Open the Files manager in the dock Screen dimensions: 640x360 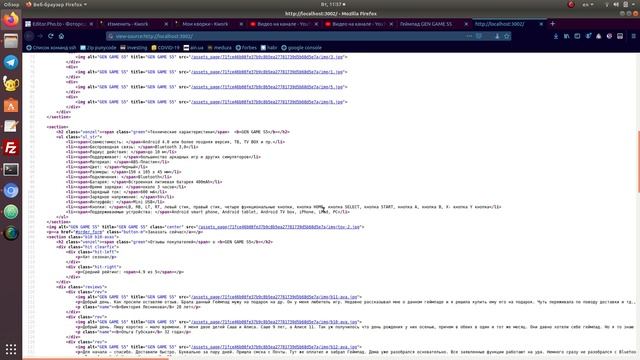pyautogui.click(x=11, y=41)
